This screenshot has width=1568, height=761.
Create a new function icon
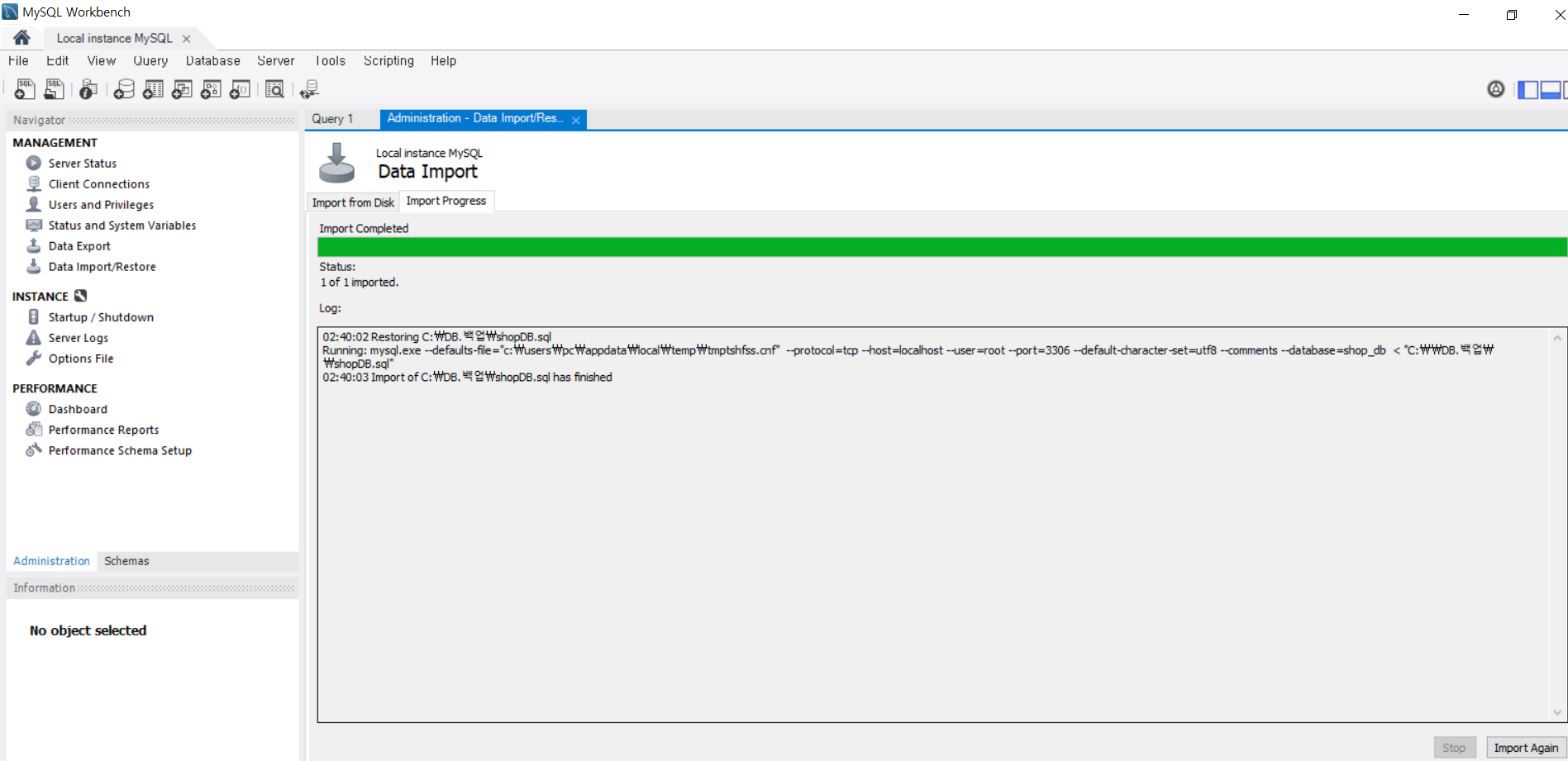[240, 89]
